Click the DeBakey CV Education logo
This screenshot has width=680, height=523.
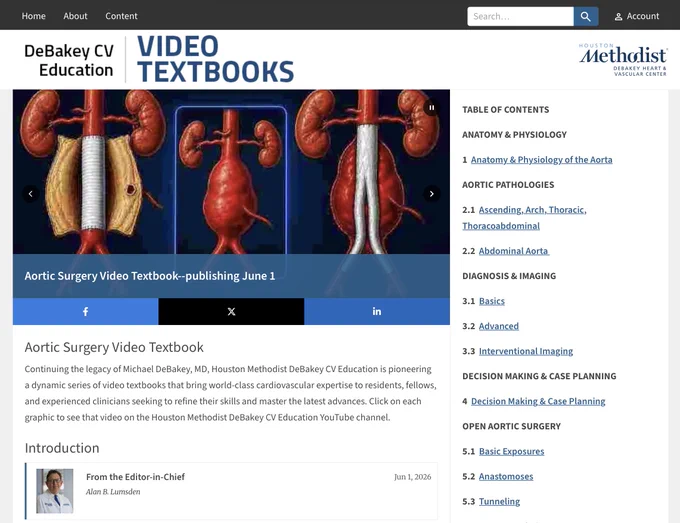point(69,60)
